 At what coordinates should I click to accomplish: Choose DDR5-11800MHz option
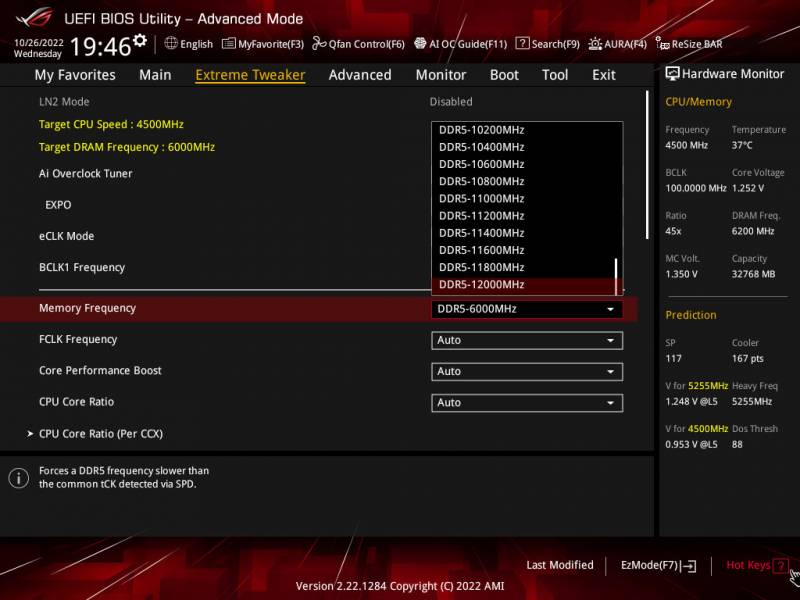pyautogui.click(x=523, y=267)
